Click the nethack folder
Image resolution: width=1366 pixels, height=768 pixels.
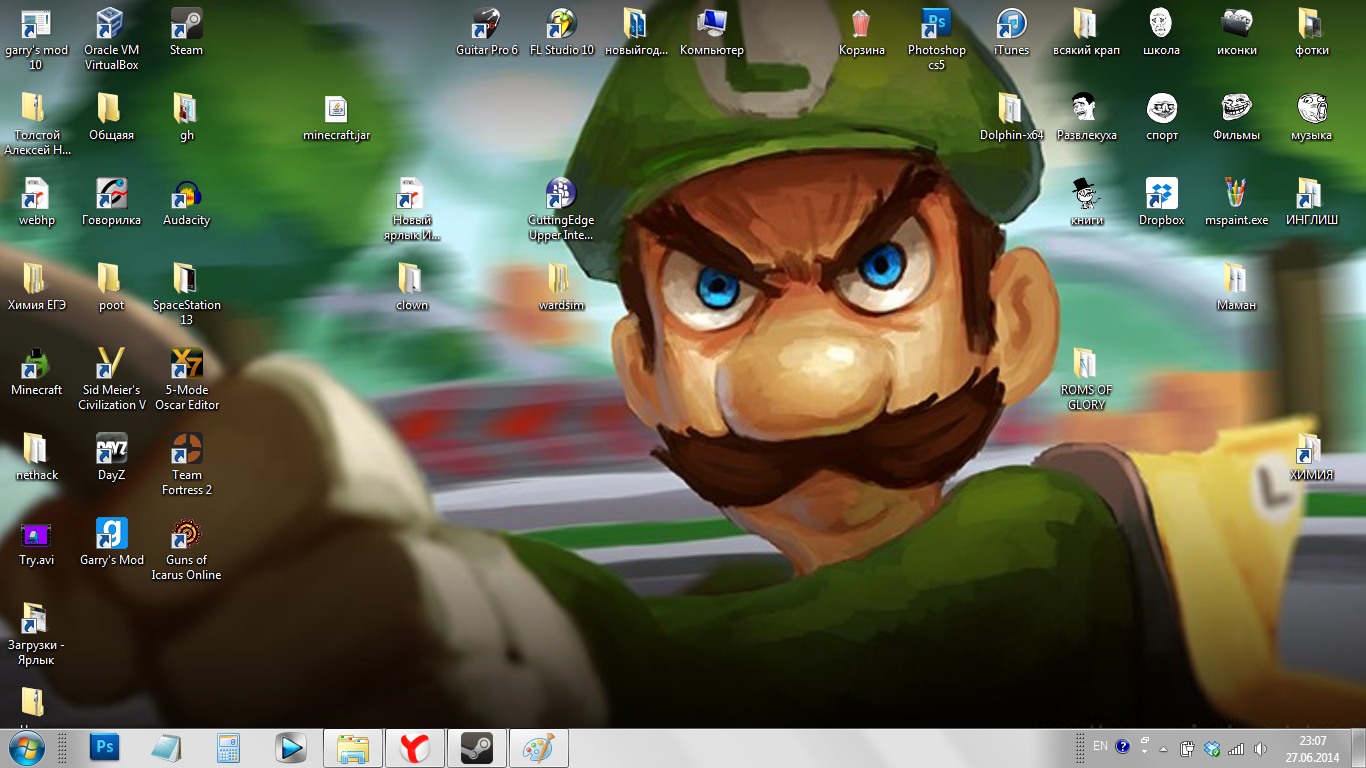pyautogui.click(x=36, y=457)
